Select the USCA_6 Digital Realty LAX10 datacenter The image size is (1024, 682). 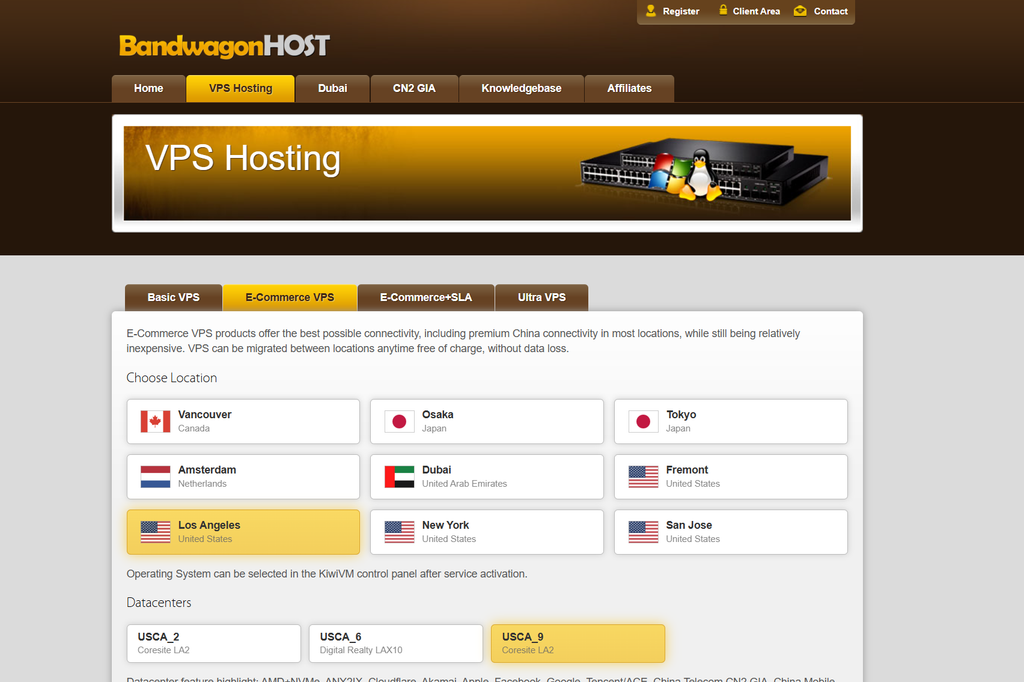tap(396, 643)
